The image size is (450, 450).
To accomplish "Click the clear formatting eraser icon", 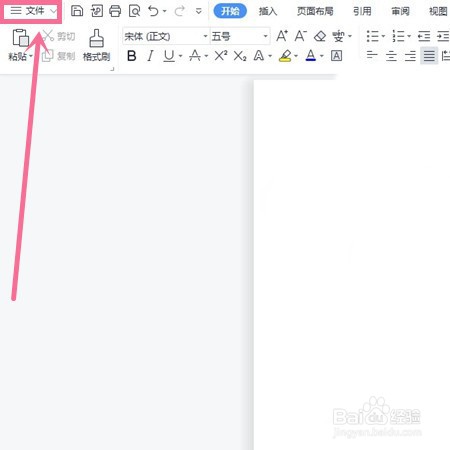I will pos(320,36).
